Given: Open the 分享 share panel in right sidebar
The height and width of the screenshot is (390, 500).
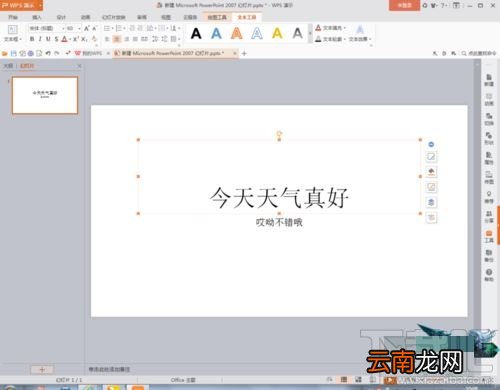Looking at the screenshot, I should click(489, 217).
